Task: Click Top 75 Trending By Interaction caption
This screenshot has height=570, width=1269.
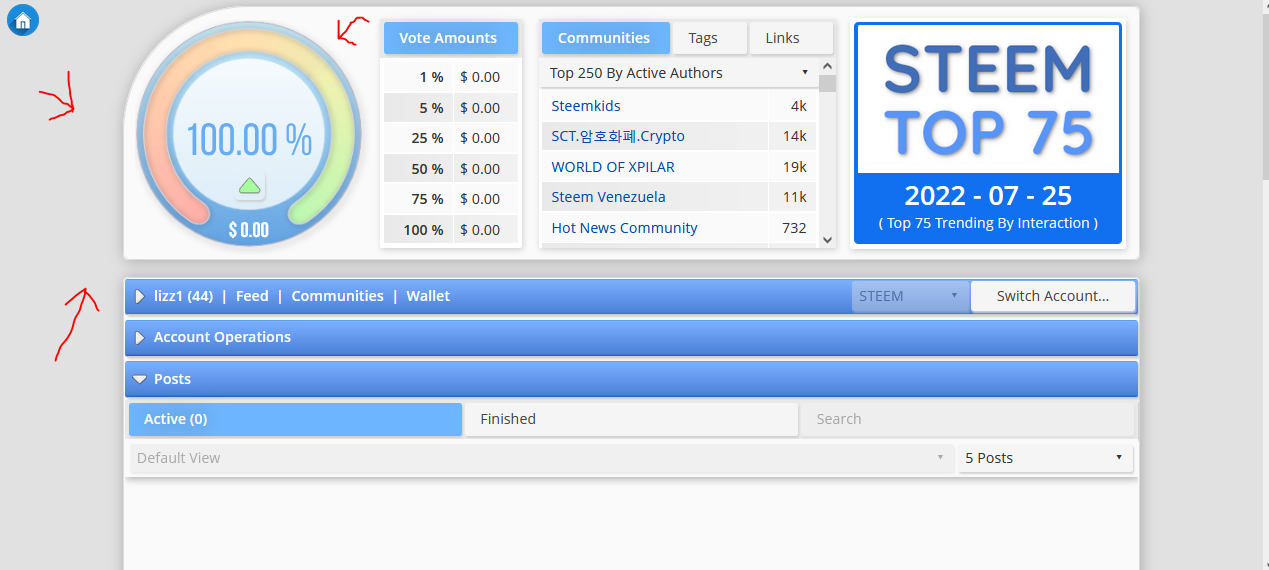Action: (988, 223)
